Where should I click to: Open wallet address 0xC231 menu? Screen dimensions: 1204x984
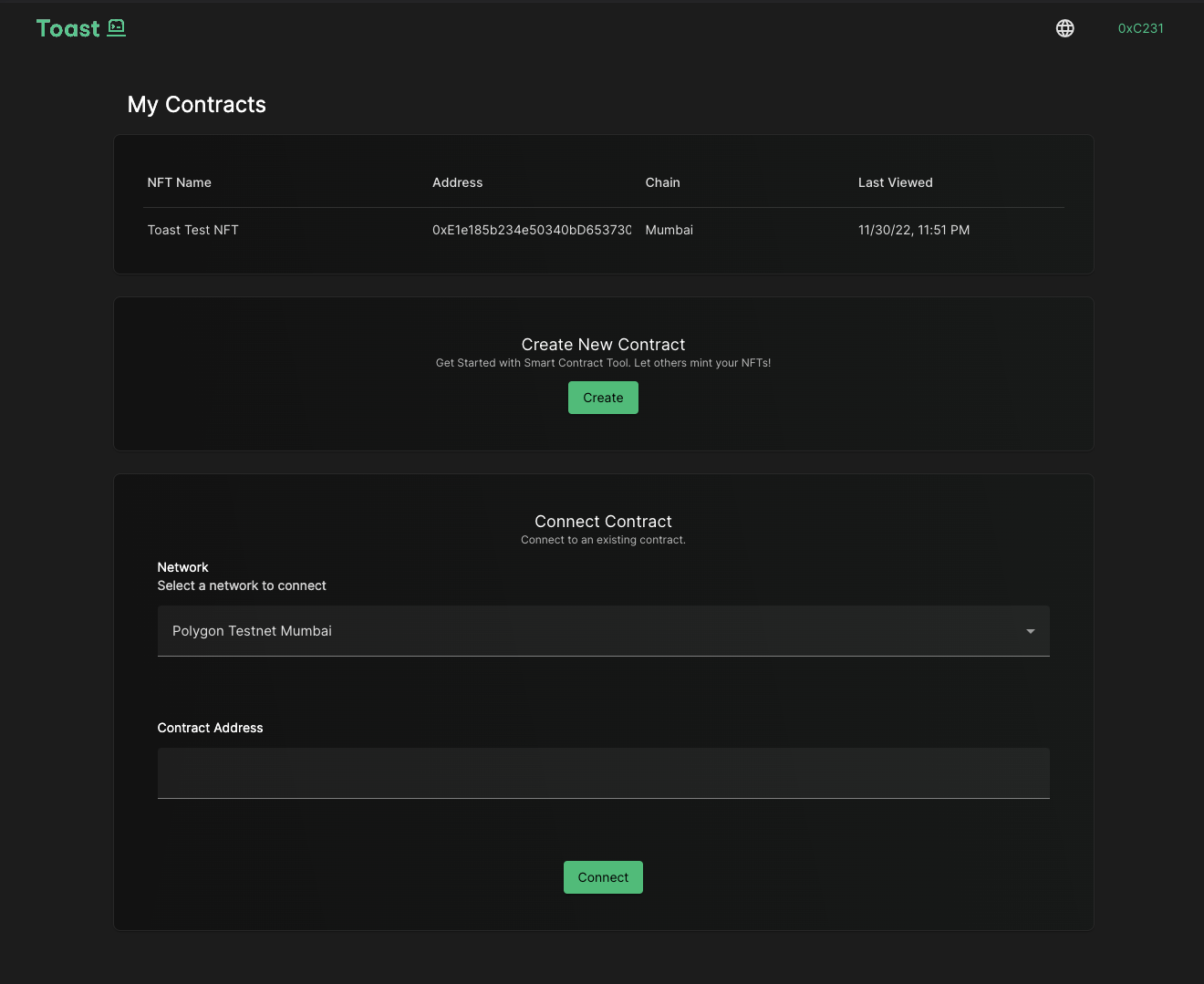point(1140,28)
